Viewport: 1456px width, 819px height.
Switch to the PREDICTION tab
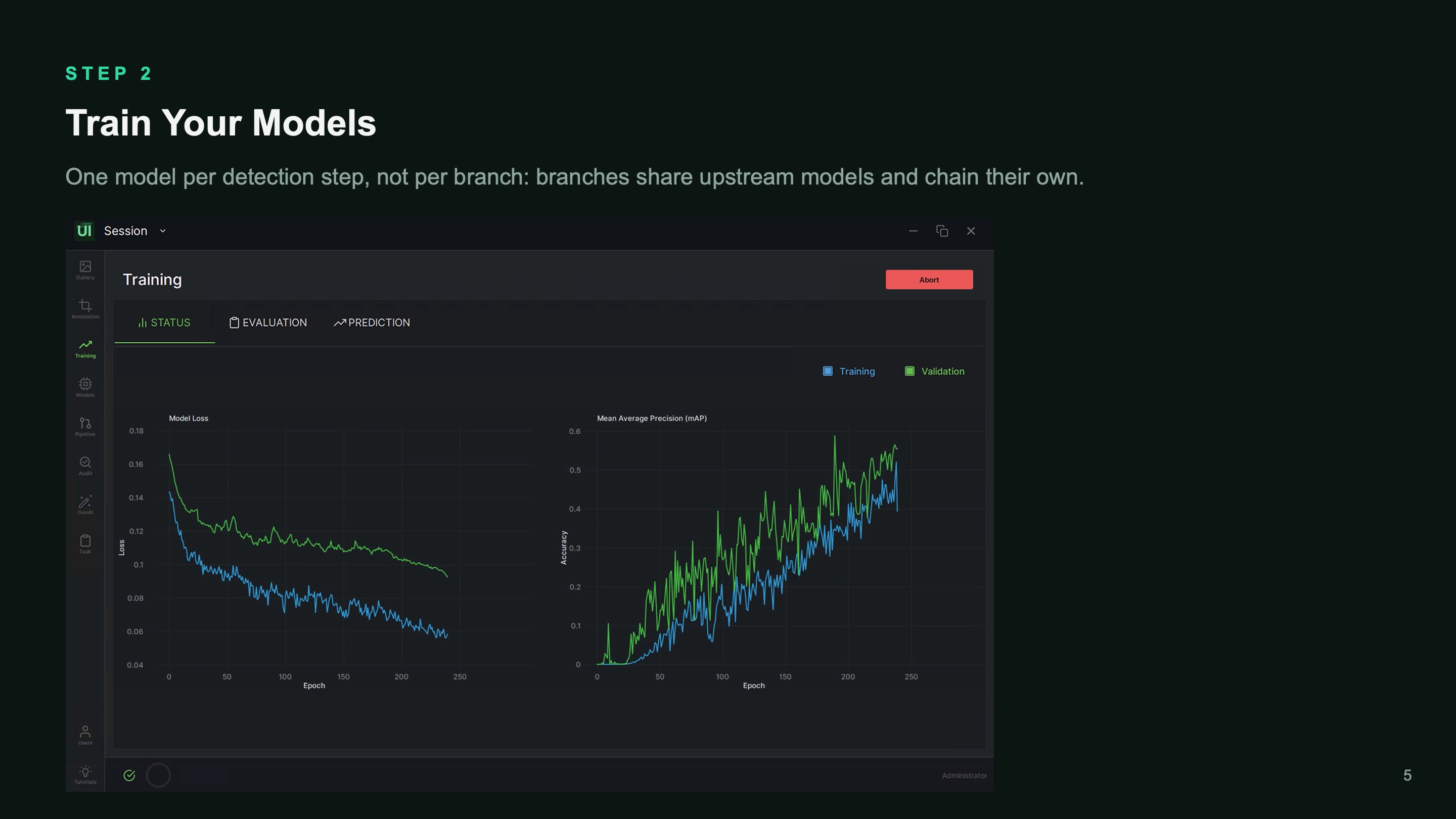[x=372, y=323]
